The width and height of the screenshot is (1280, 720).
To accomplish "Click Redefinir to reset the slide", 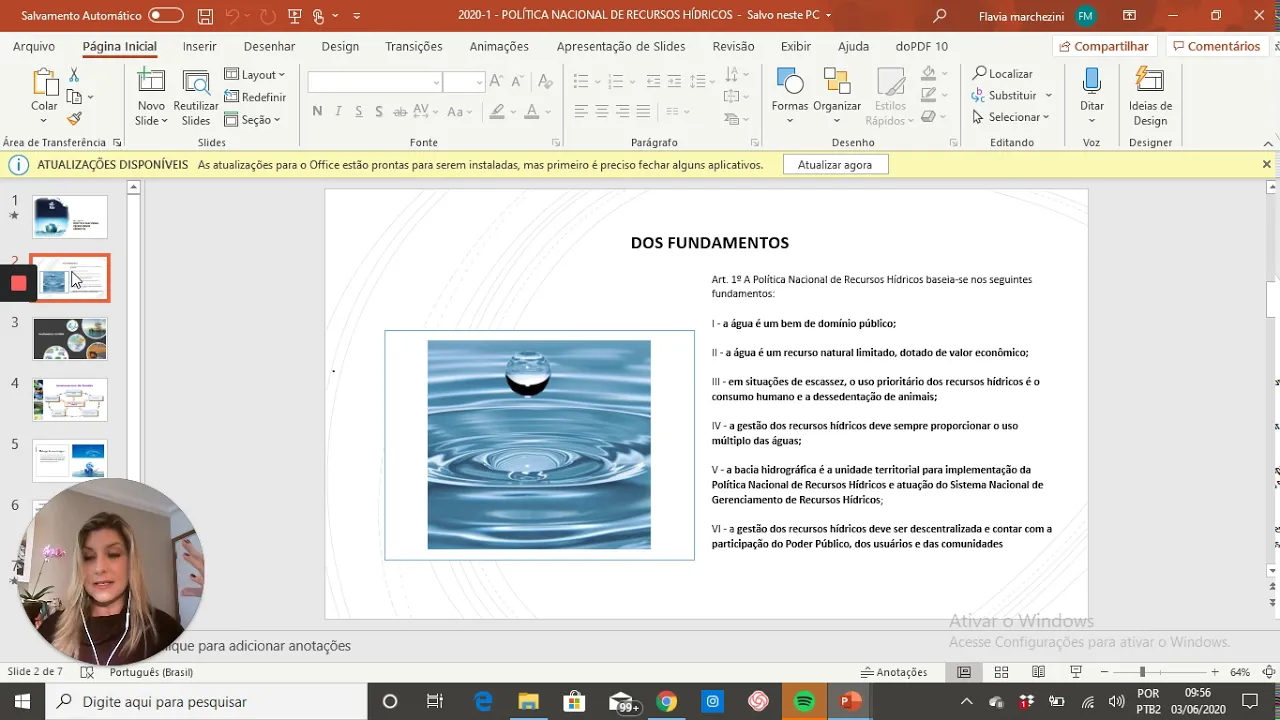I will pyautogui.click(x=255, y=97).
